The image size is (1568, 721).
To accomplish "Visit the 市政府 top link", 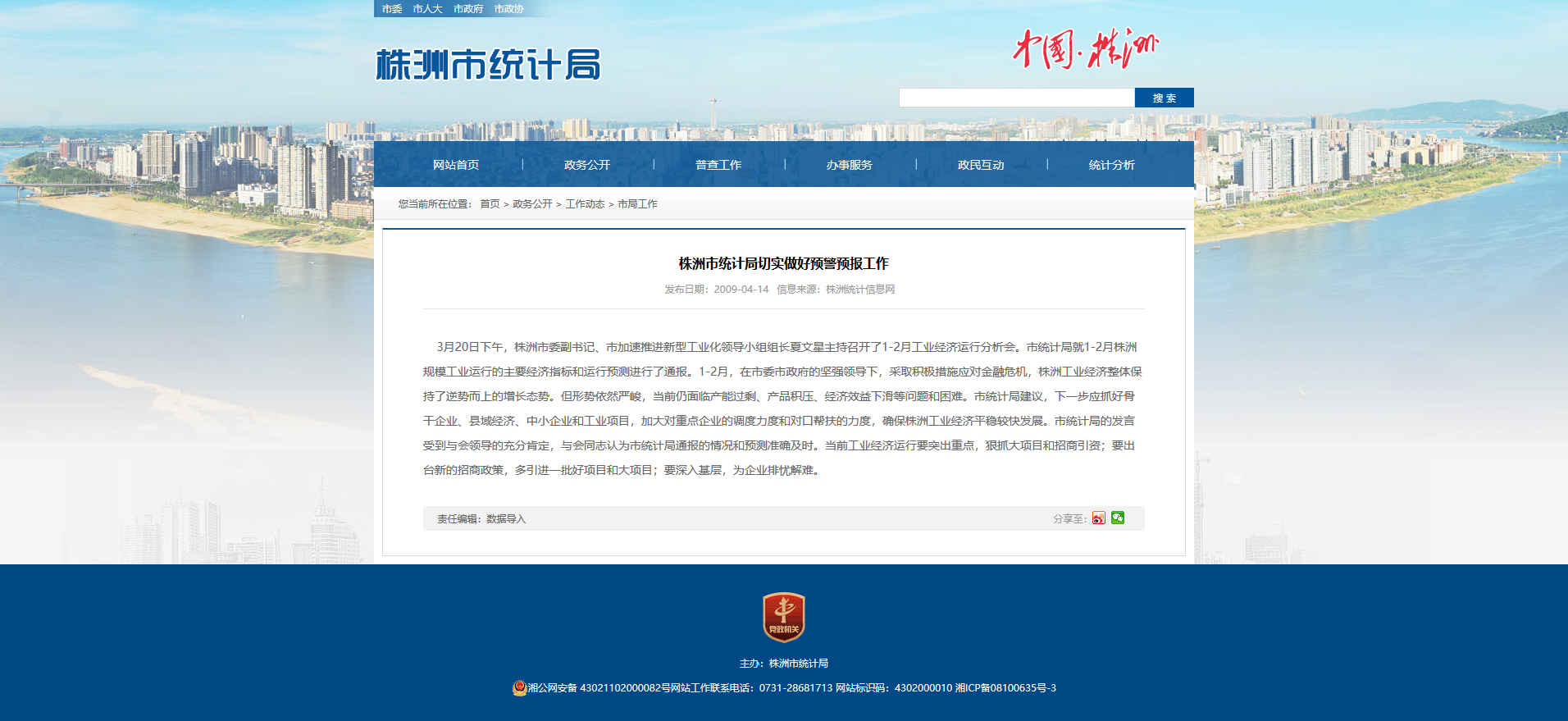I will (x=468, y=9).
